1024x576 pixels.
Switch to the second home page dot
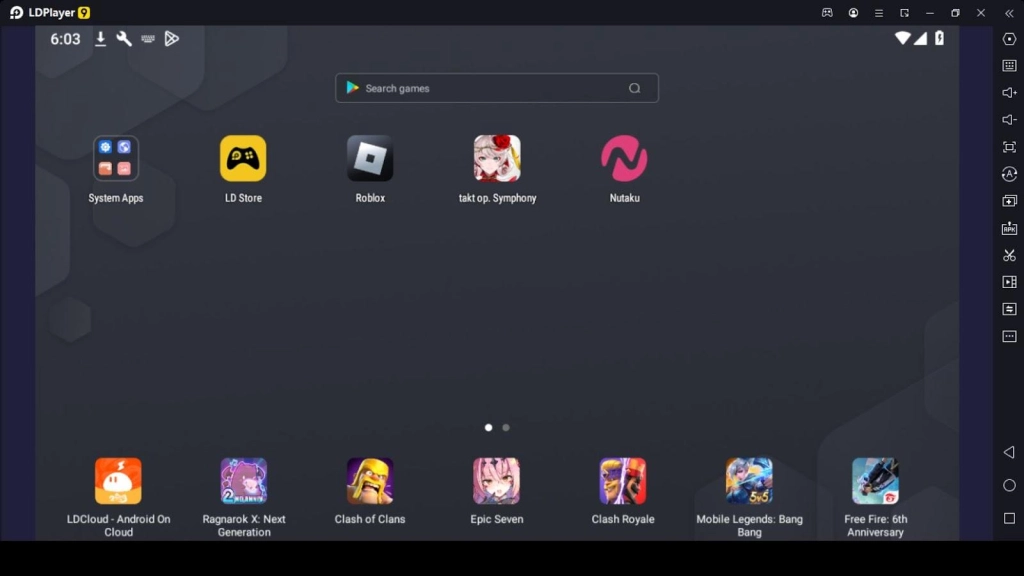506,427
